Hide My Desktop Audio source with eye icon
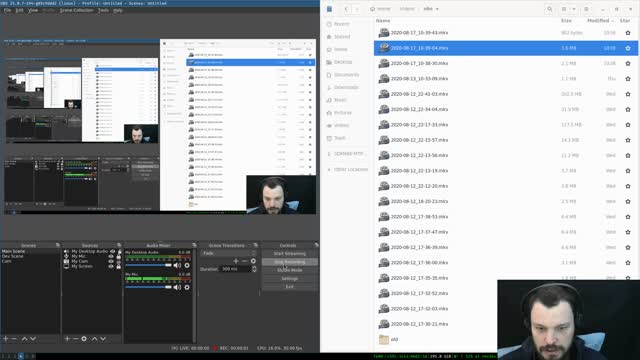Image resolution: width=640 pixels, height=360 pixels. 112,251
